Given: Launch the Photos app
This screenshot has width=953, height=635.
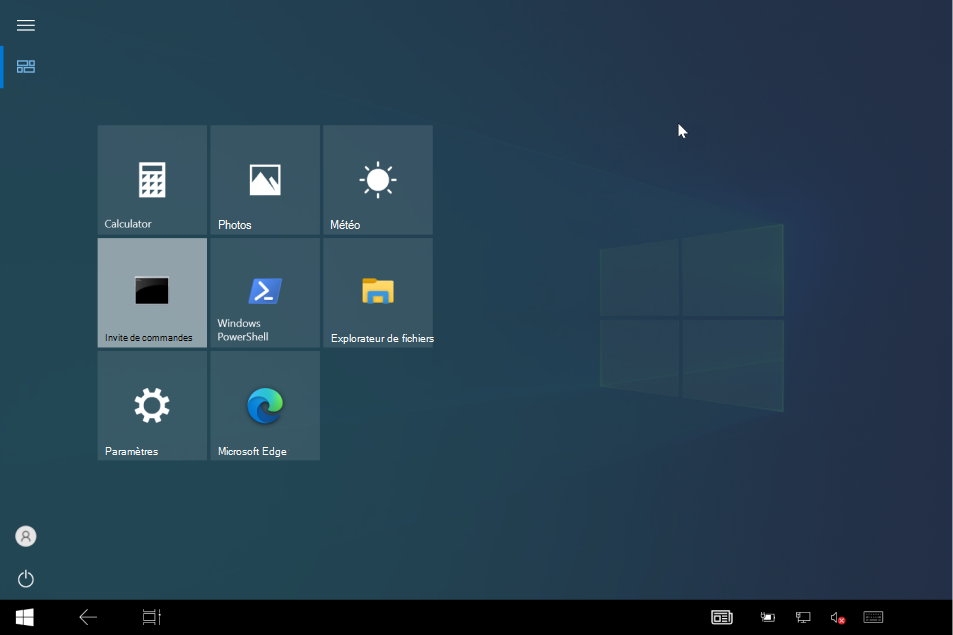Looking at the screenshot, I should point(264,179).
